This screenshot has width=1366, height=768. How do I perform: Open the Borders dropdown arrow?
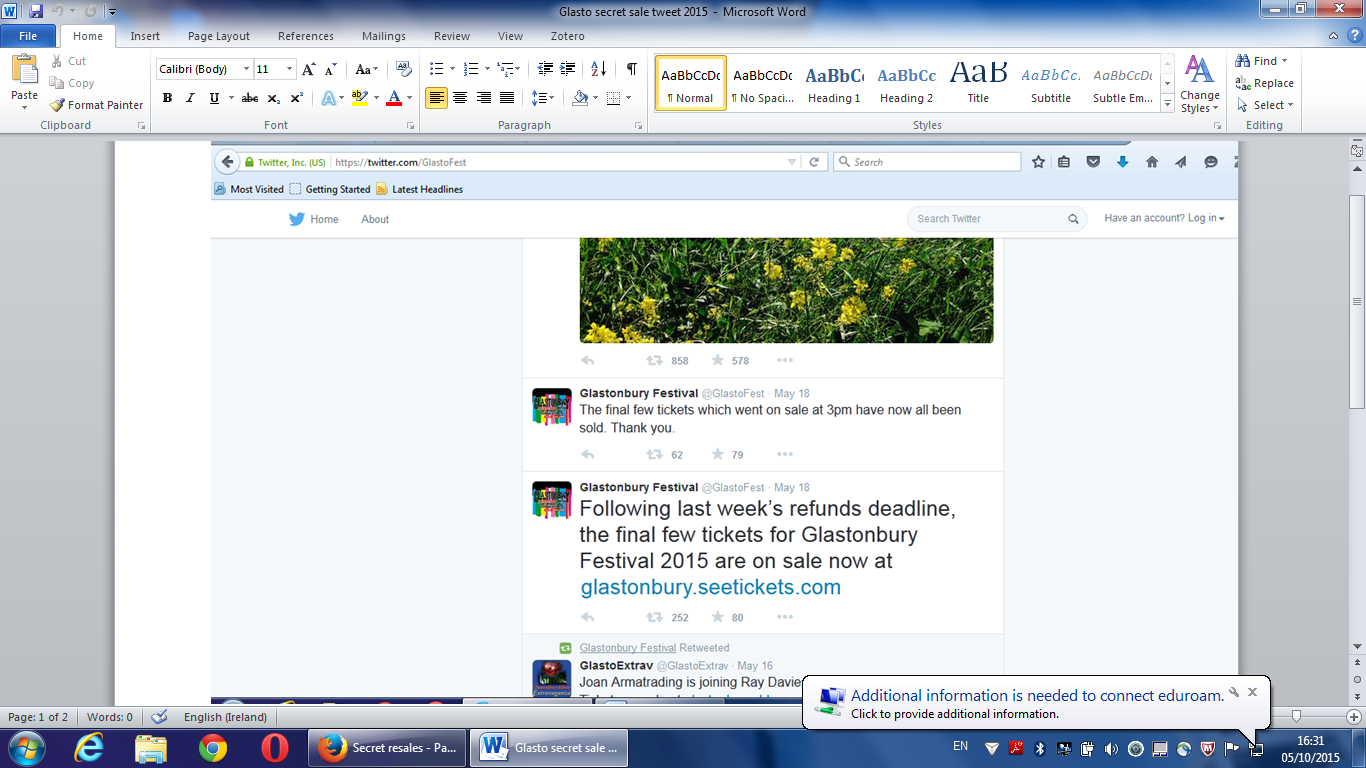[627, 98]
